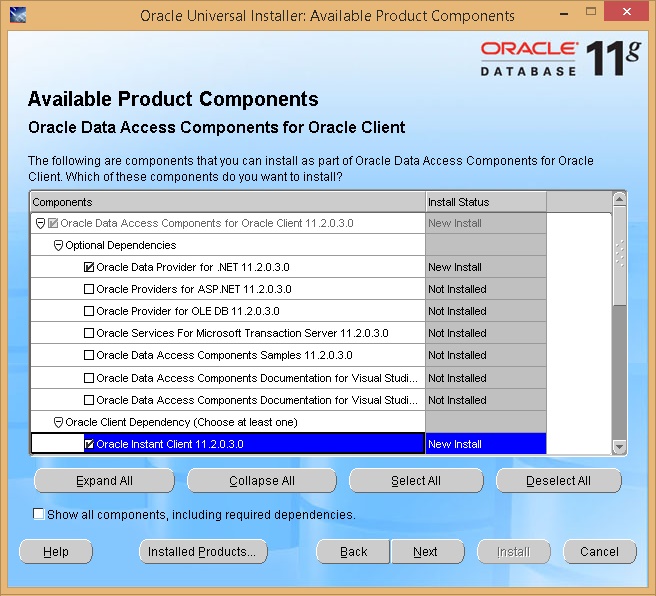Click scrollbar down arrow in components list

pos(619,447)
